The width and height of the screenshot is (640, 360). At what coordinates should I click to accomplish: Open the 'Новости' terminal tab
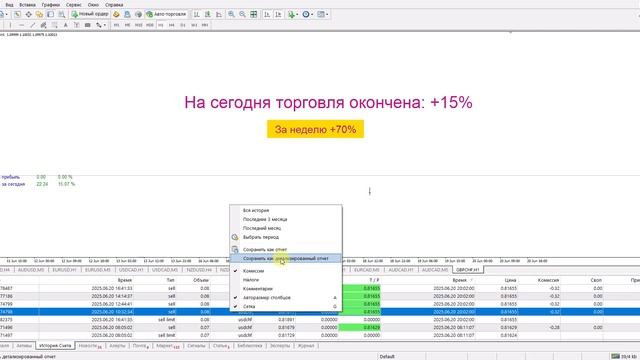[x=90, y=346]
